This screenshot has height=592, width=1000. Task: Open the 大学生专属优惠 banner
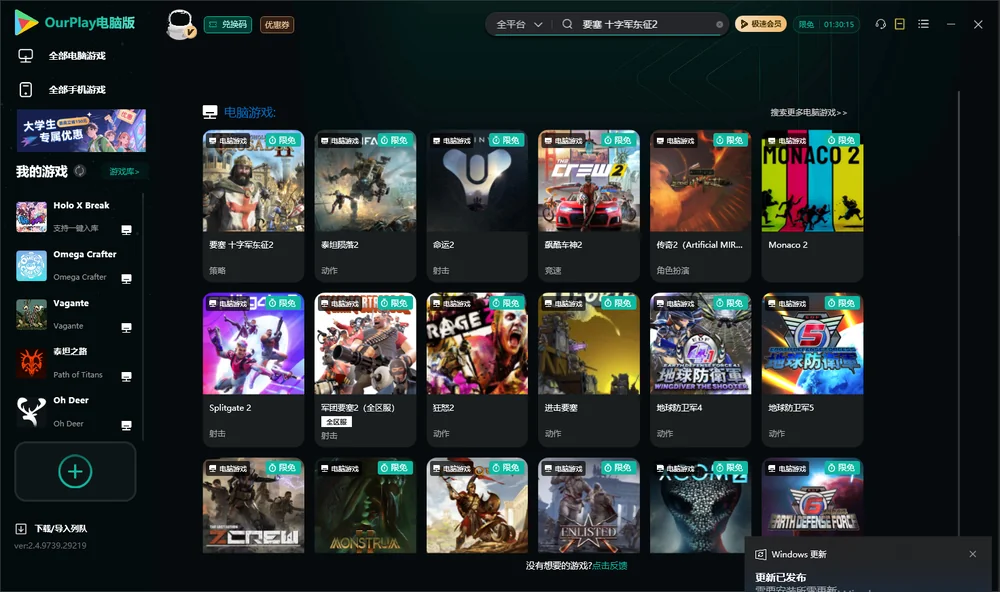pyautogui.click(x=81, y=130)
